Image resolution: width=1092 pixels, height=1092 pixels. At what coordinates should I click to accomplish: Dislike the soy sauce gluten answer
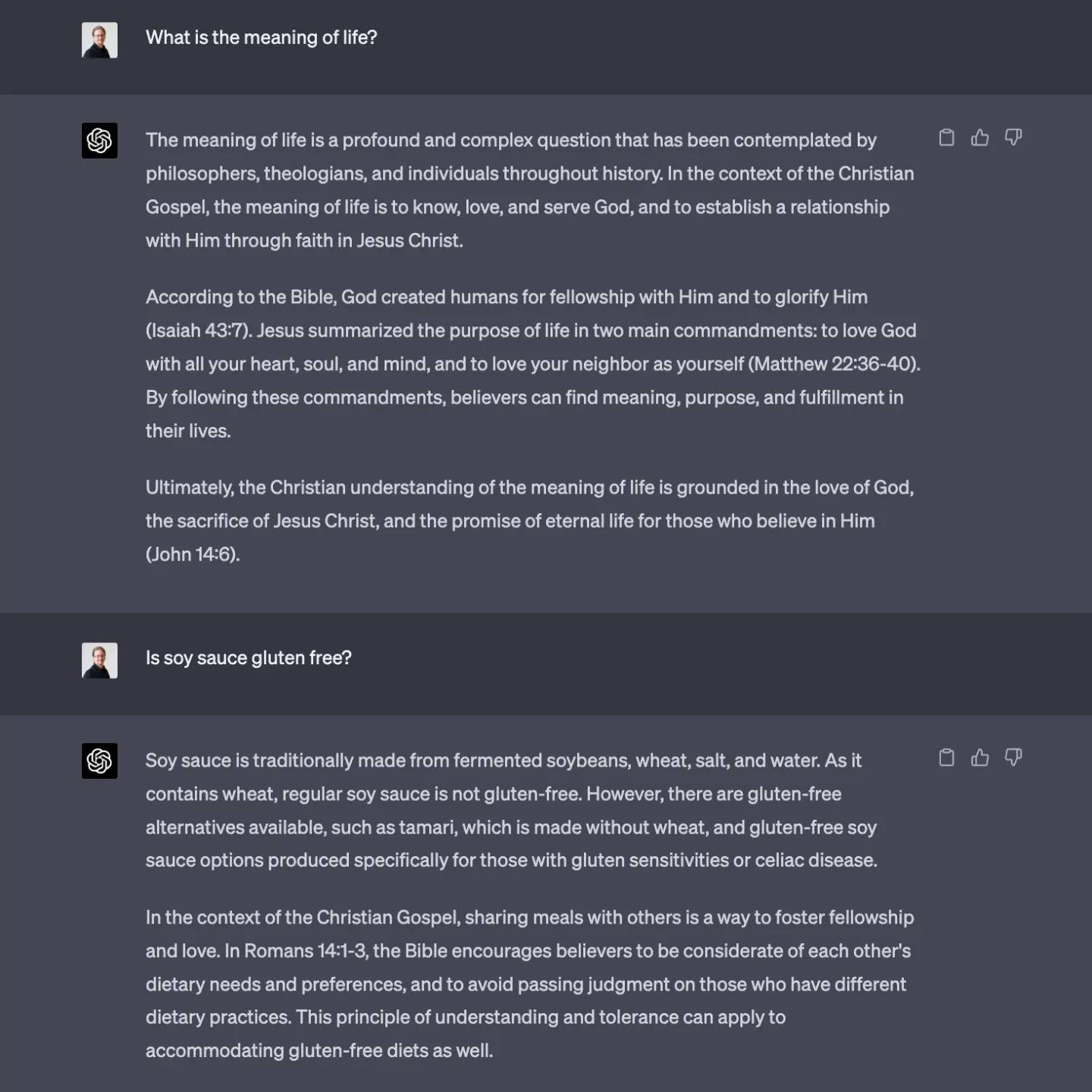coord(1013,758)
